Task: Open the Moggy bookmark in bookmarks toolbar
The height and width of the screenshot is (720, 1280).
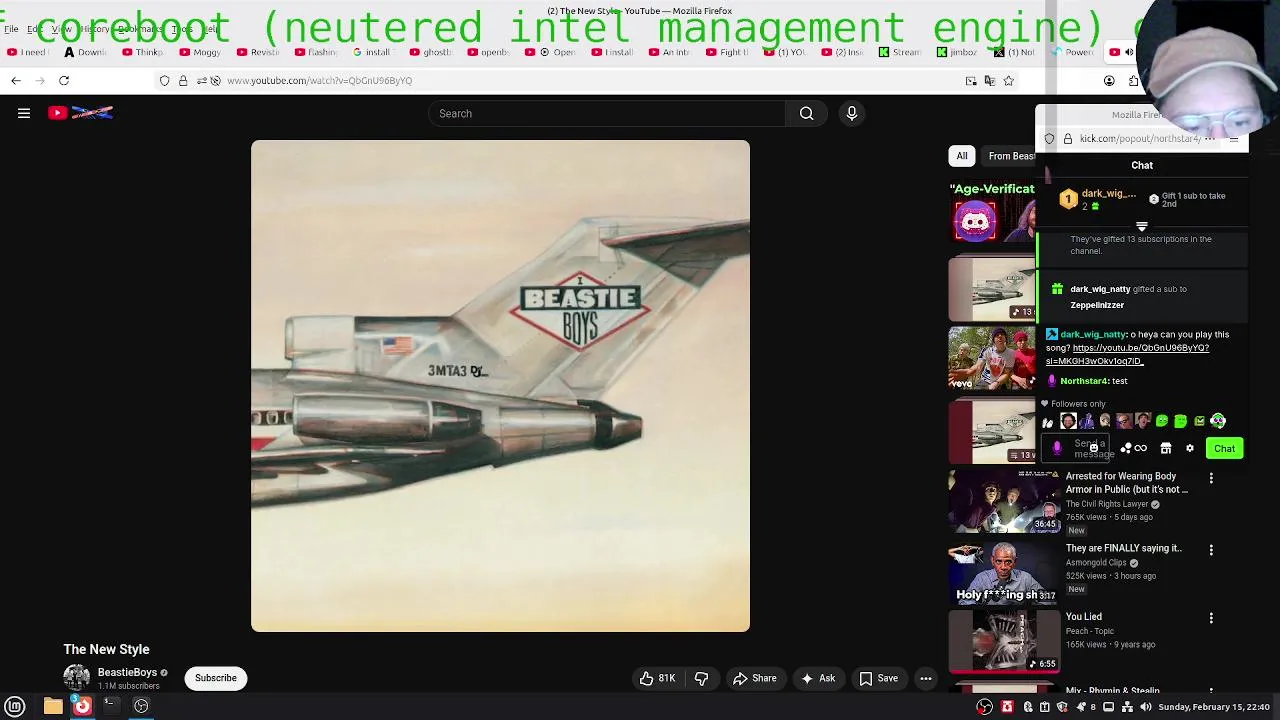Action: click(201, 52)
